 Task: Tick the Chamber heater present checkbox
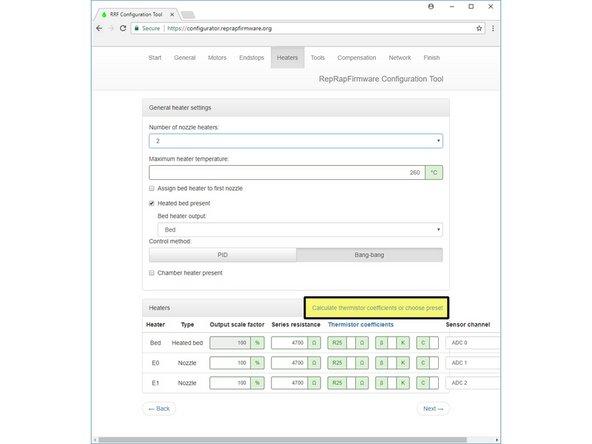[151, 273]
